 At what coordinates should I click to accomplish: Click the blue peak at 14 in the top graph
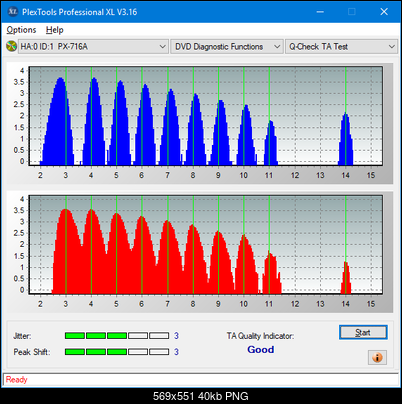click(346, 139)
